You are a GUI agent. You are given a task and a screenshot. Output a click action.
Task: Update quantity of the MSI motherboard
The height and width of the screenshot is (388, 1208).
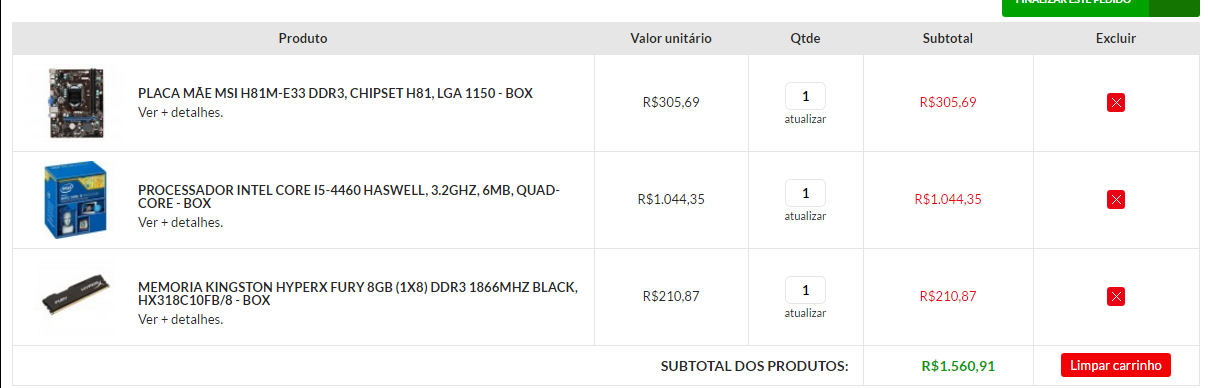805,119
